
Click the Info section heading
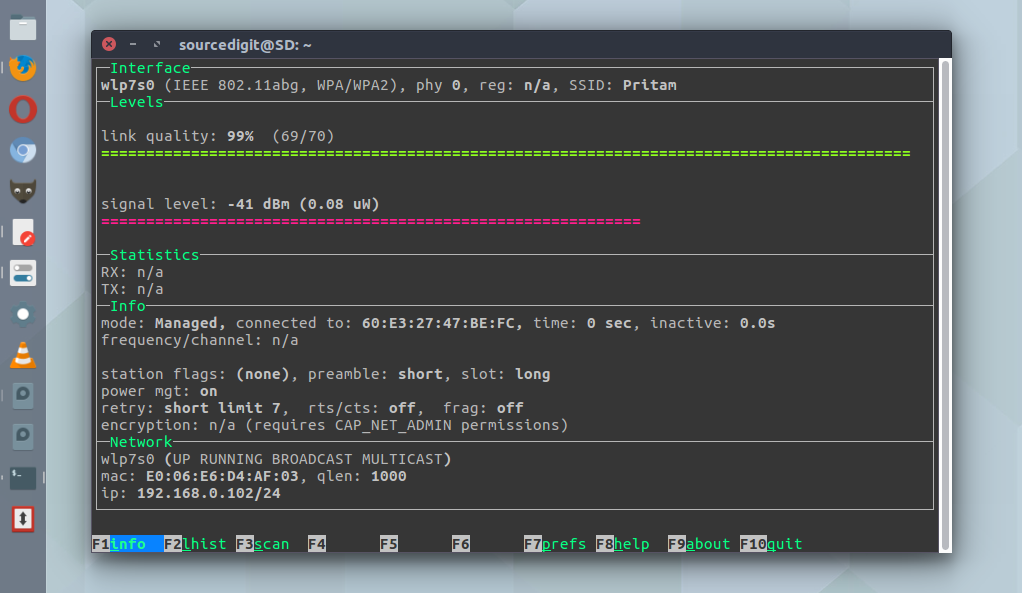tap(128, 306)
